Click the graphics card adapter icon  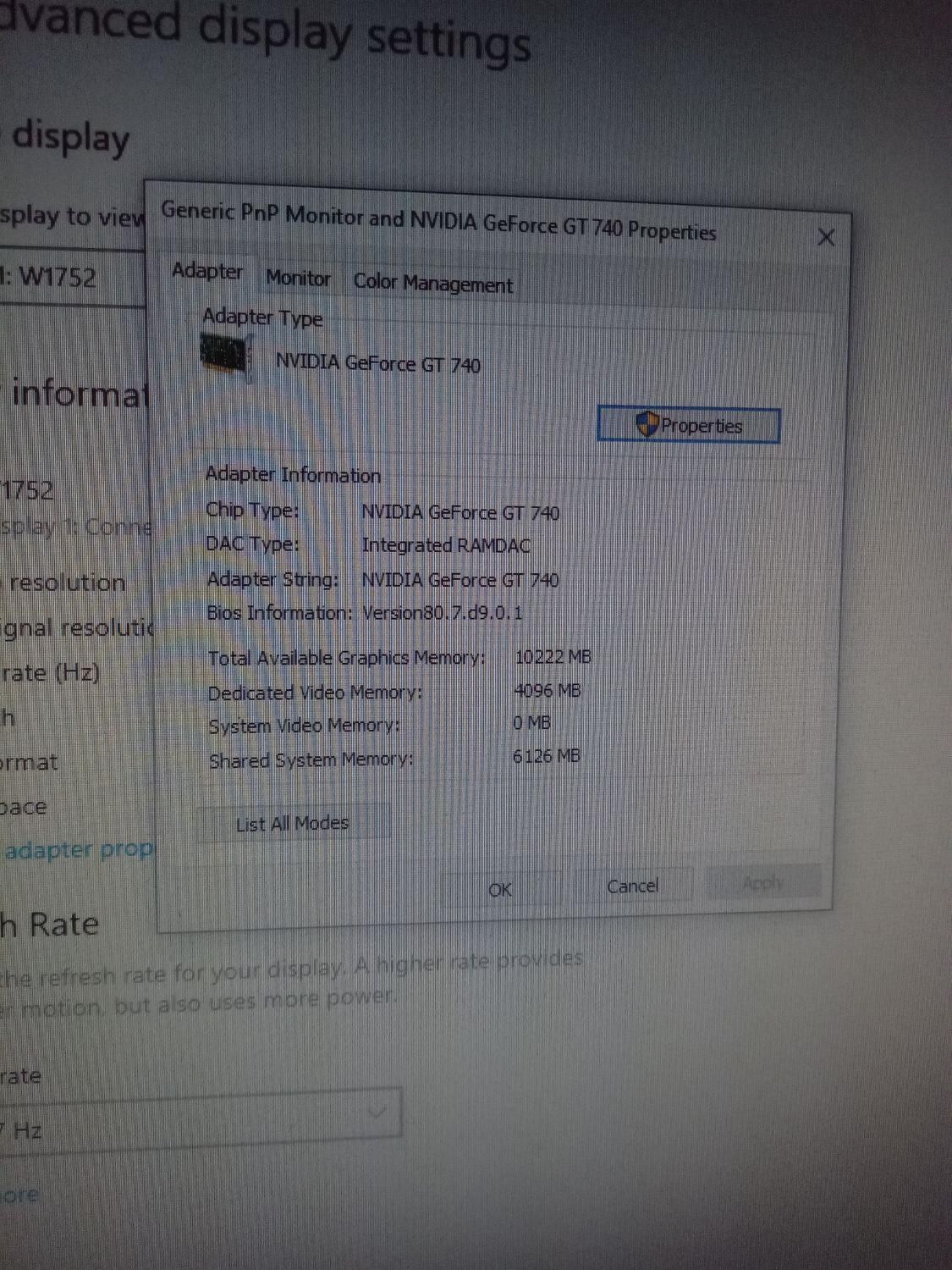(226, 356)
